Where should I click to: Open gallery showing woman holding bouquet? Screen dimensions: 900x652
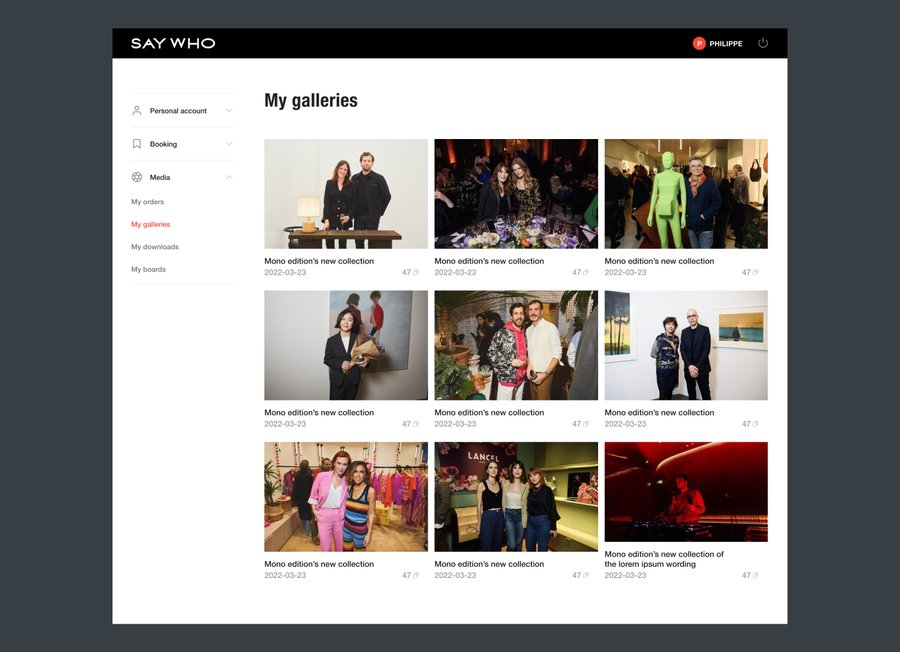point(346,345)
